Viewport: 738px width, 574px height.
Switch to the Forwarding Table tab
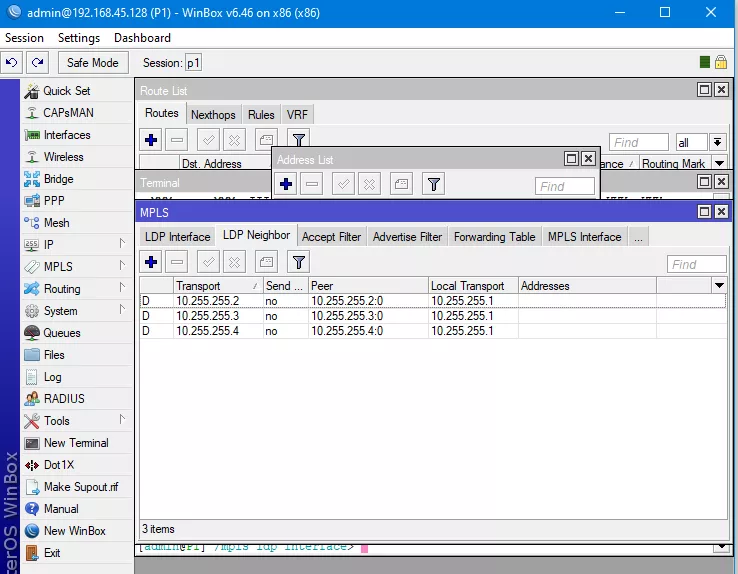(495, 237)
